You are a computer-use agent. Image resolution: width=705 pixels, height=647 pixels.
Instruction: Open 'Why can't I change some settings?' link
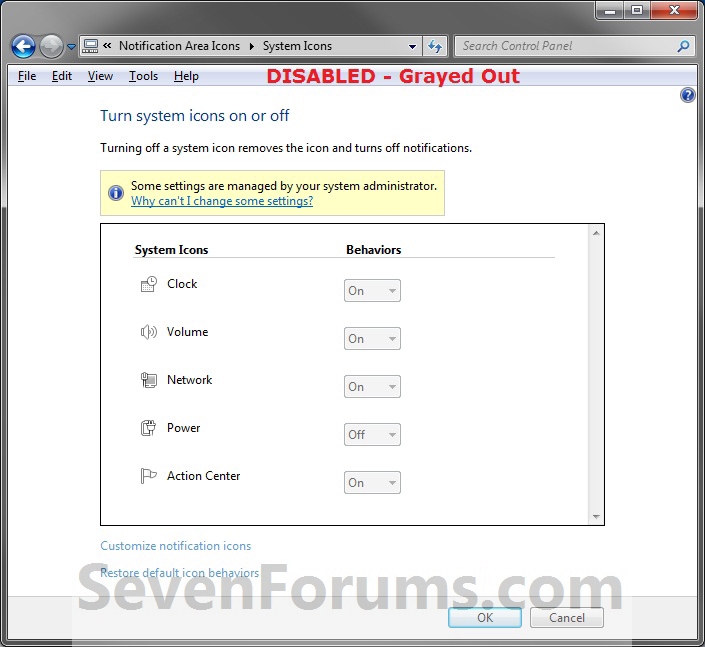pos(222,201)
